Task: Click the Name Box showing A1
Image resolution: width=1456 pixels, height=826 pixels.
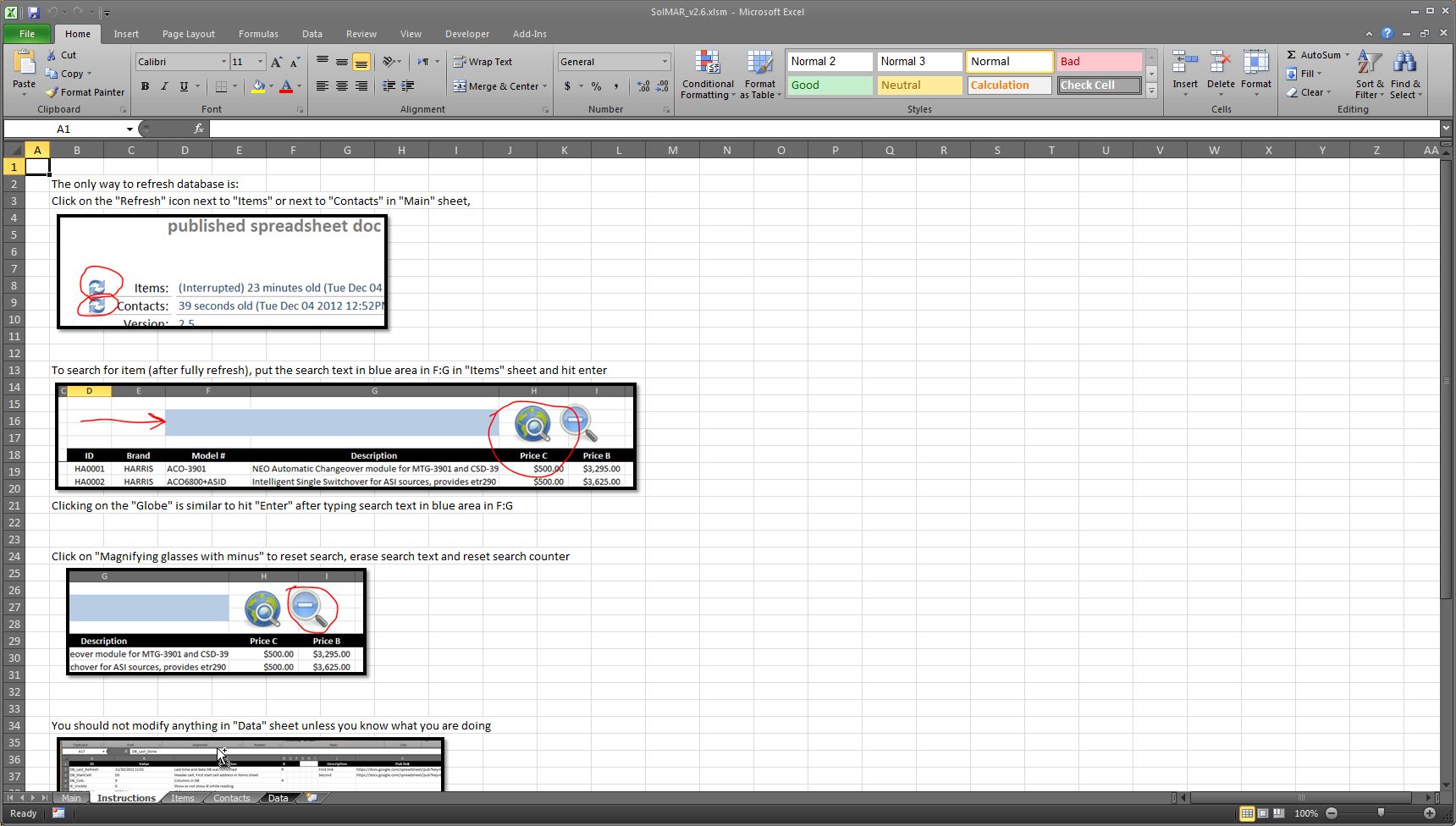Action: (63, 129)
